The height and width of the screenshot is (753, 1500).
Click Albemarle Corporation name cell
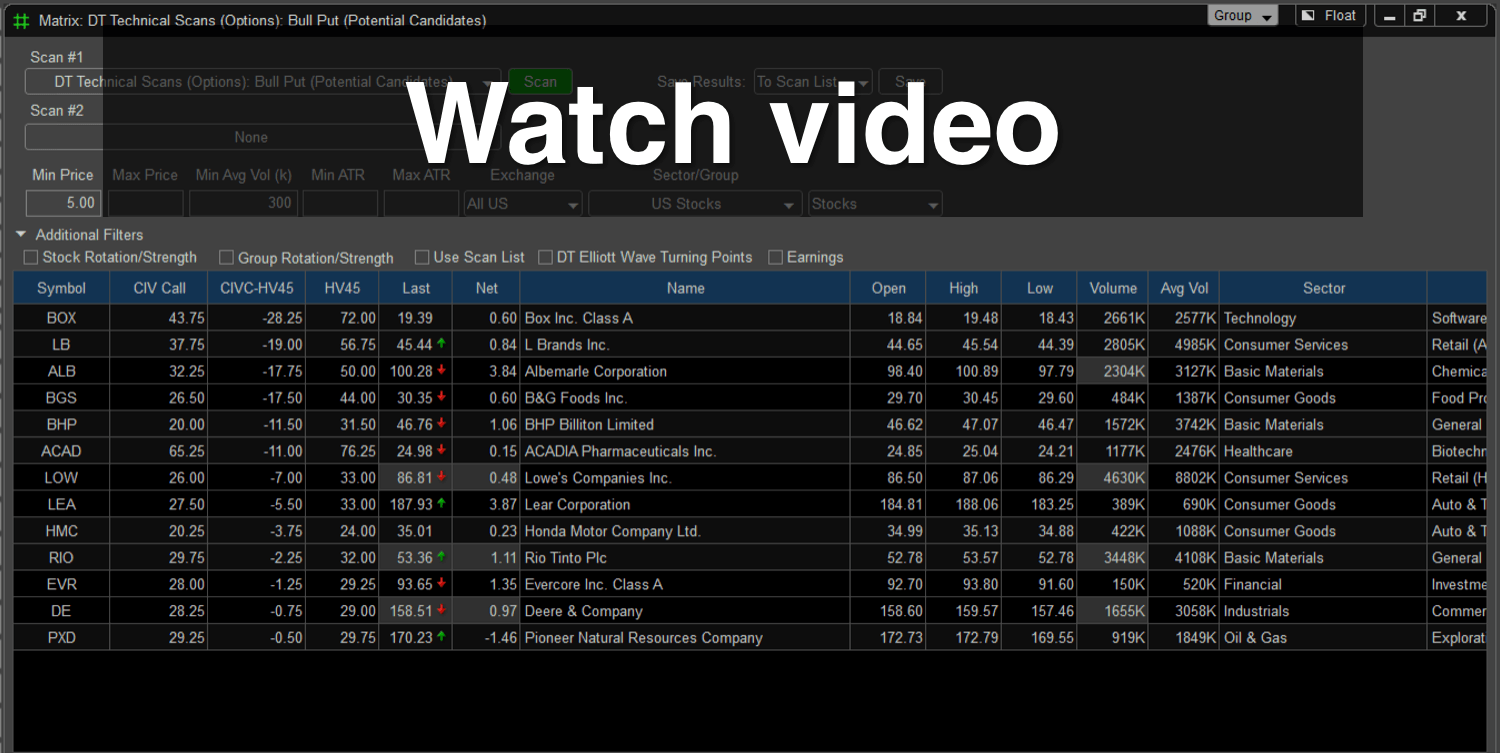685,371
